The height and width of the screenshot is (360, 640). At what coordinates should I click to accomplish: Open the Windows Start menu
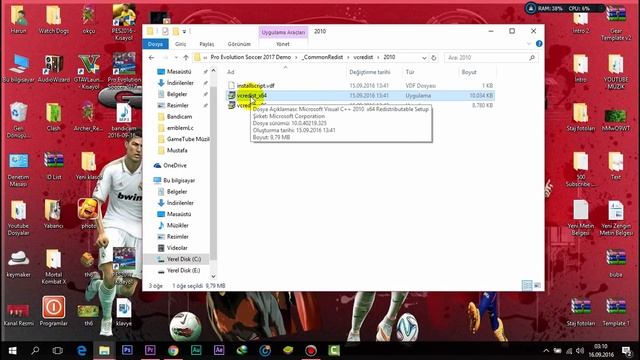point(12,350)
